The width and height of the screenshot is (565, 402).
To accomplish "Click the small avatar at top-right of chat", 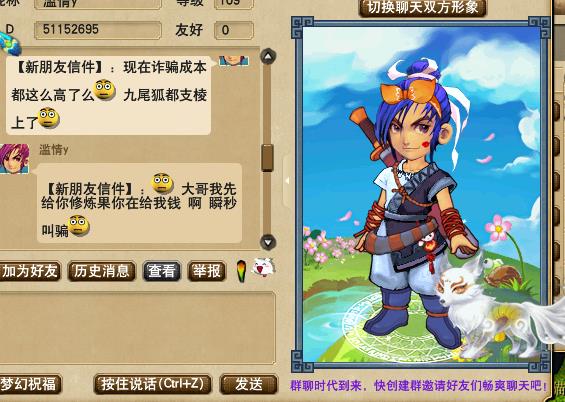I will [x=233, y=61].
